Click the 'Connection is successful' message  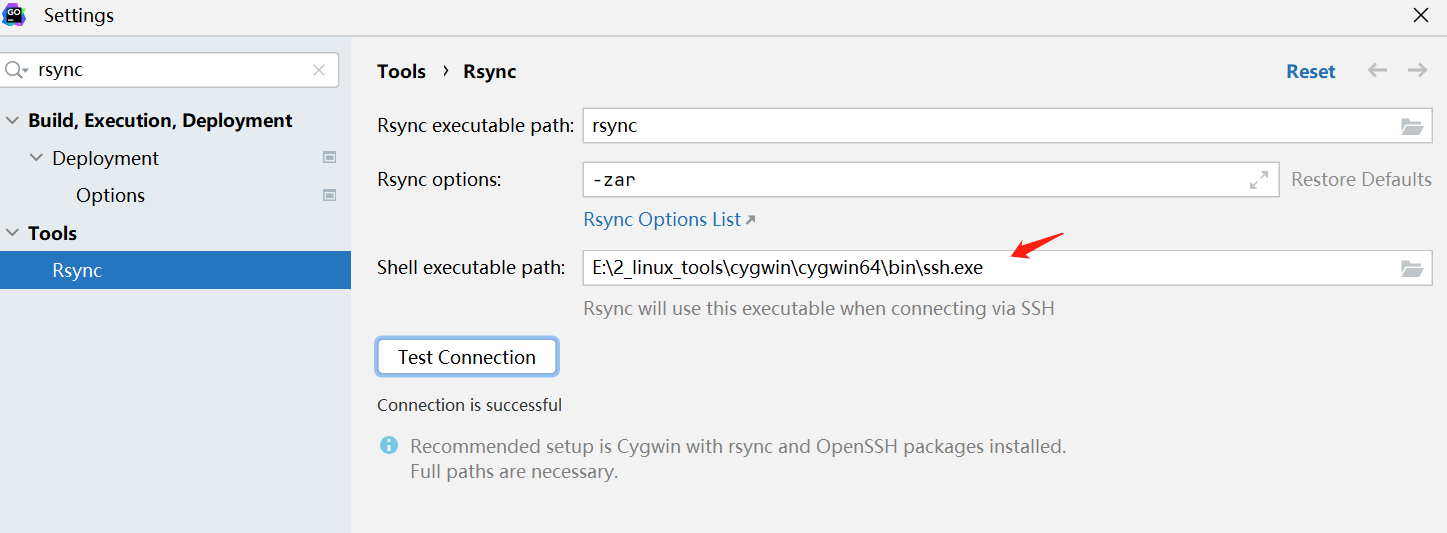(469, 405)
